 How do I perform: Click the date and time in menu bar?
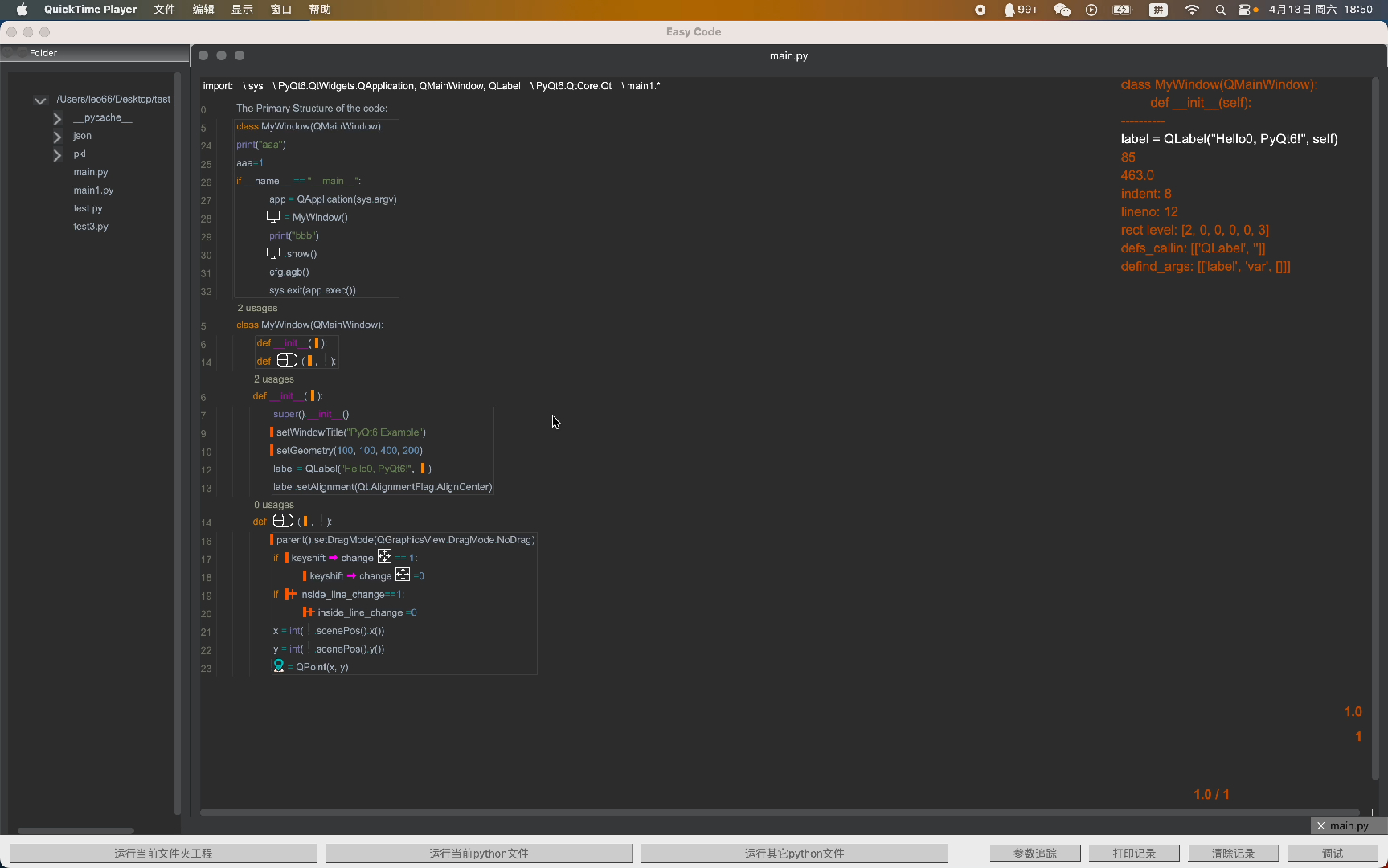(x=1320, y=10)
